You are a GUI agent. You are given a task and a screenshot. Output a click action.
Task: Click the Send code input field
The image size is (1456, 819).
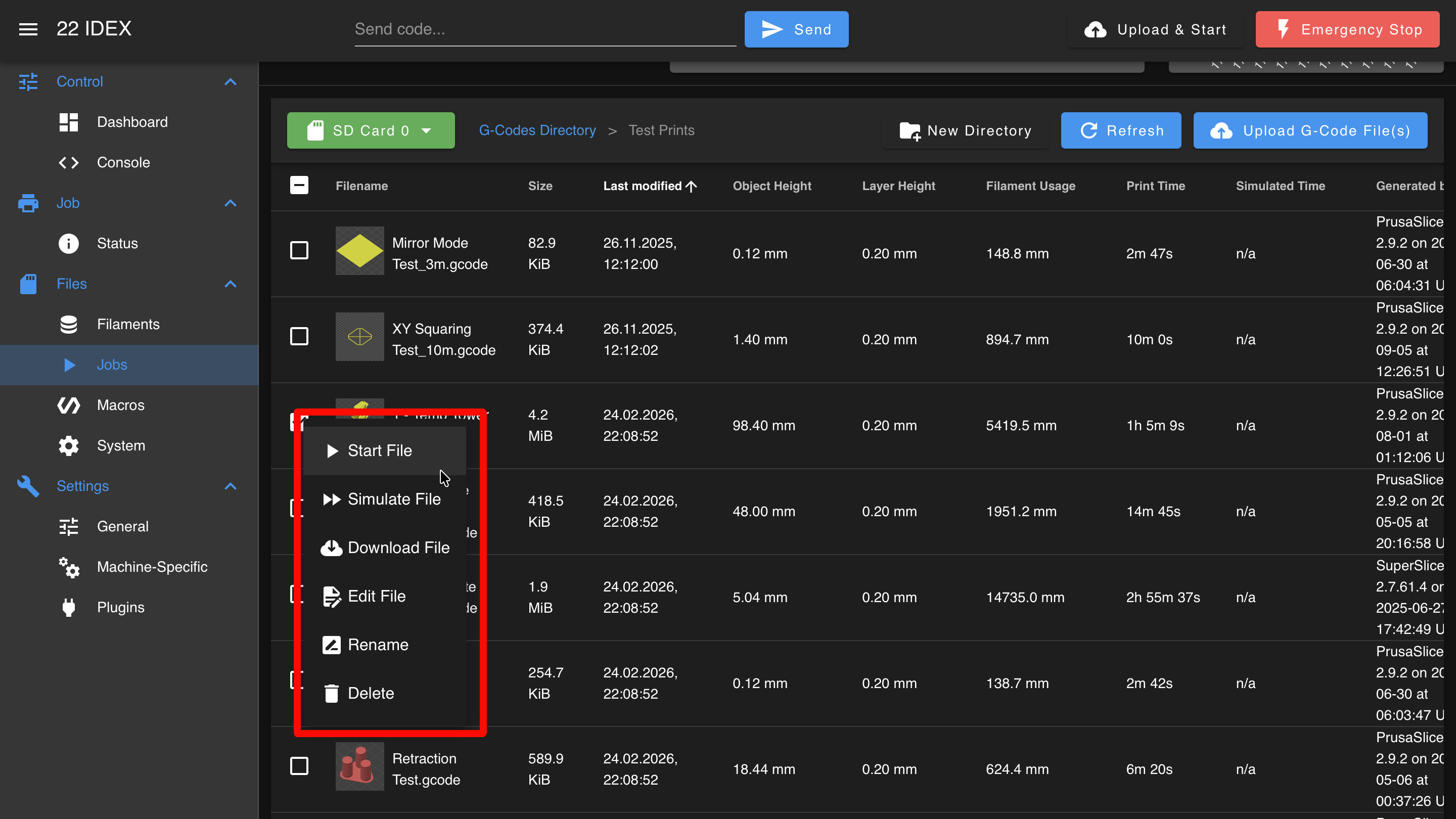tap(545, 29)
